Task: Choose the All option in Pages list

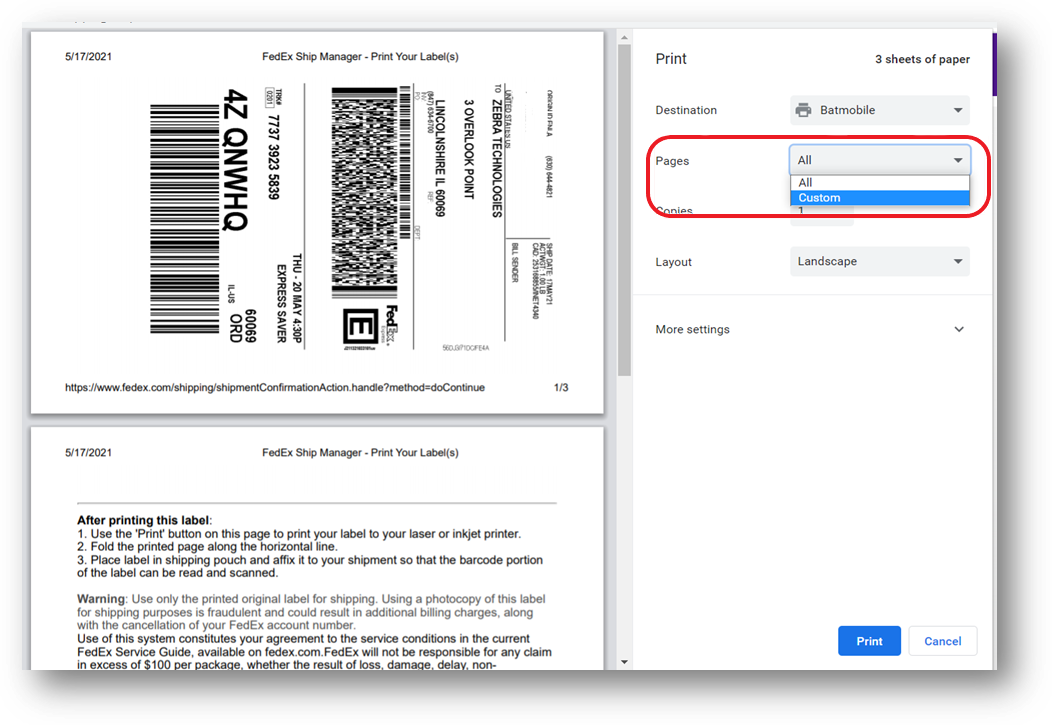Action: [880, 182]
